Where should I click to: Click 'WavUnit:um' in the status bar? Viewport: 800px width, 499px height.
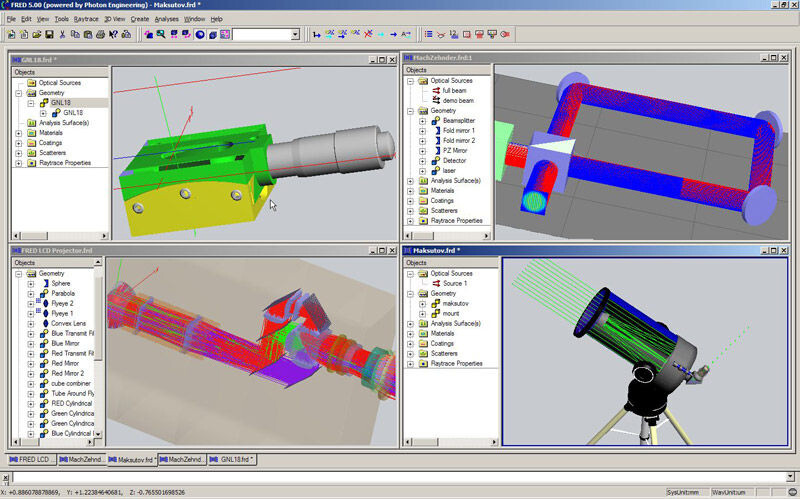[729, 492]
